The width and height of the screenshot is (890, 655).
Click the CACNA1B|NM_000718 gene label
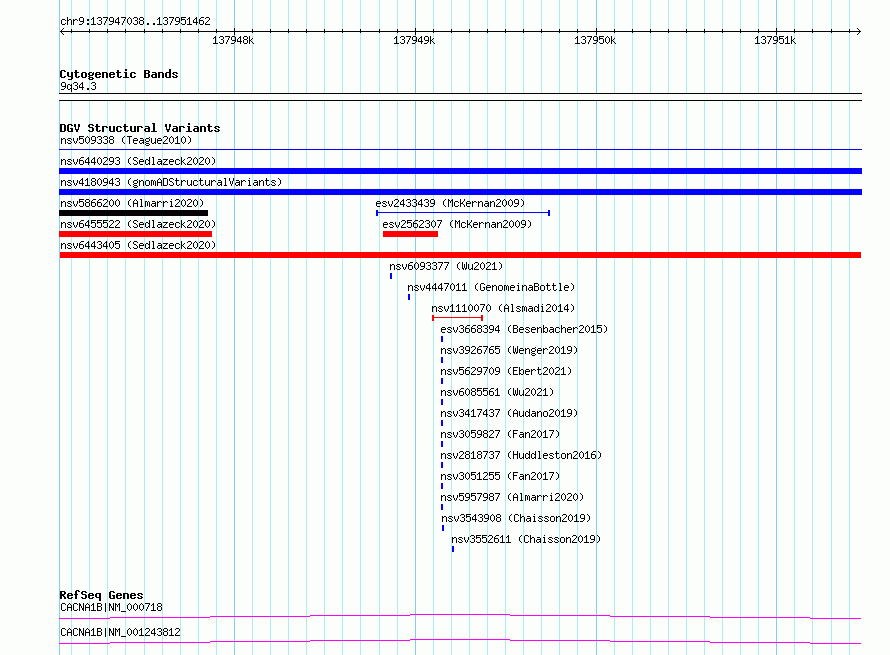pyautogui.click(x=111, y=607)
